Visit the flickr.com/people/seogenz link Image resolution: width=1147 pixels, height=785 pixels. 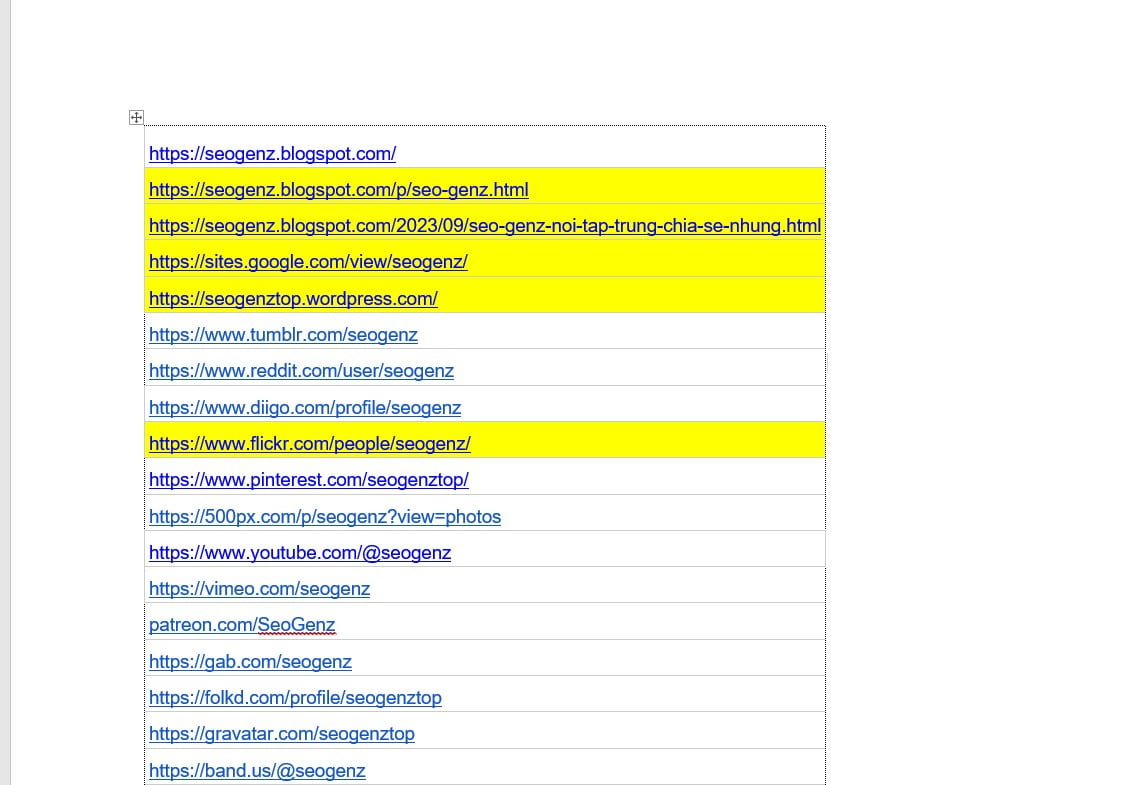[309, 444]
